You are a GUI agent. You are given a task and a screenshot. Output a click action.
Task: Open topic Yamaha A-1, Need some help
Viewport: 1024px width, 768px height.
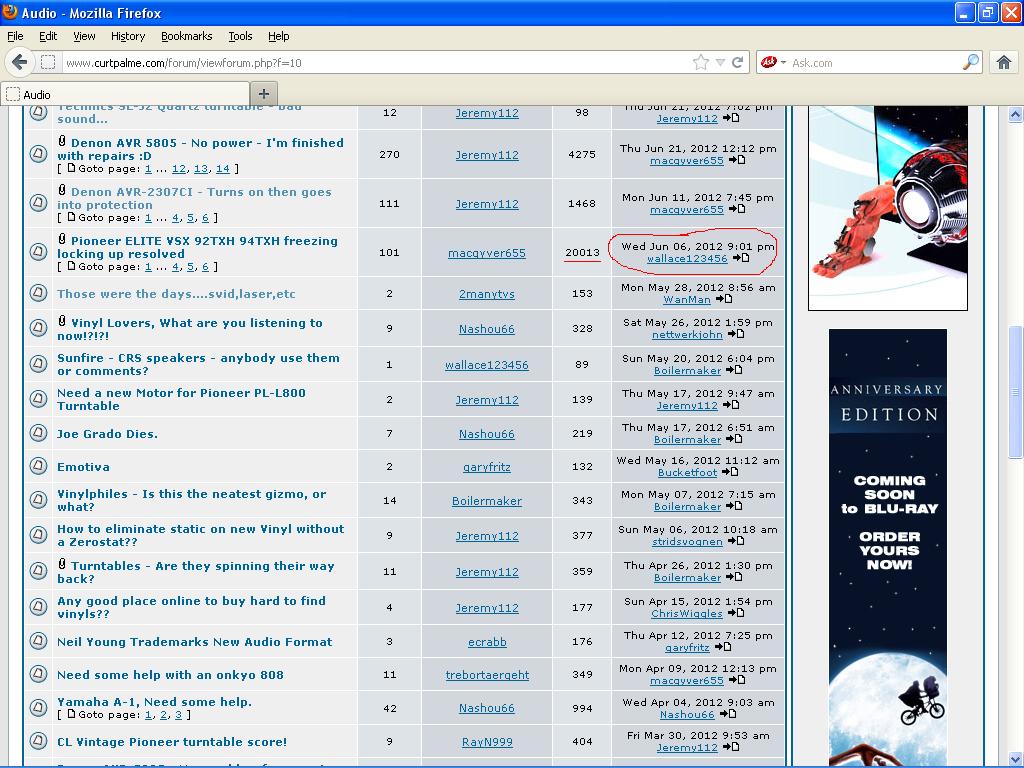[x=154, y=702]
